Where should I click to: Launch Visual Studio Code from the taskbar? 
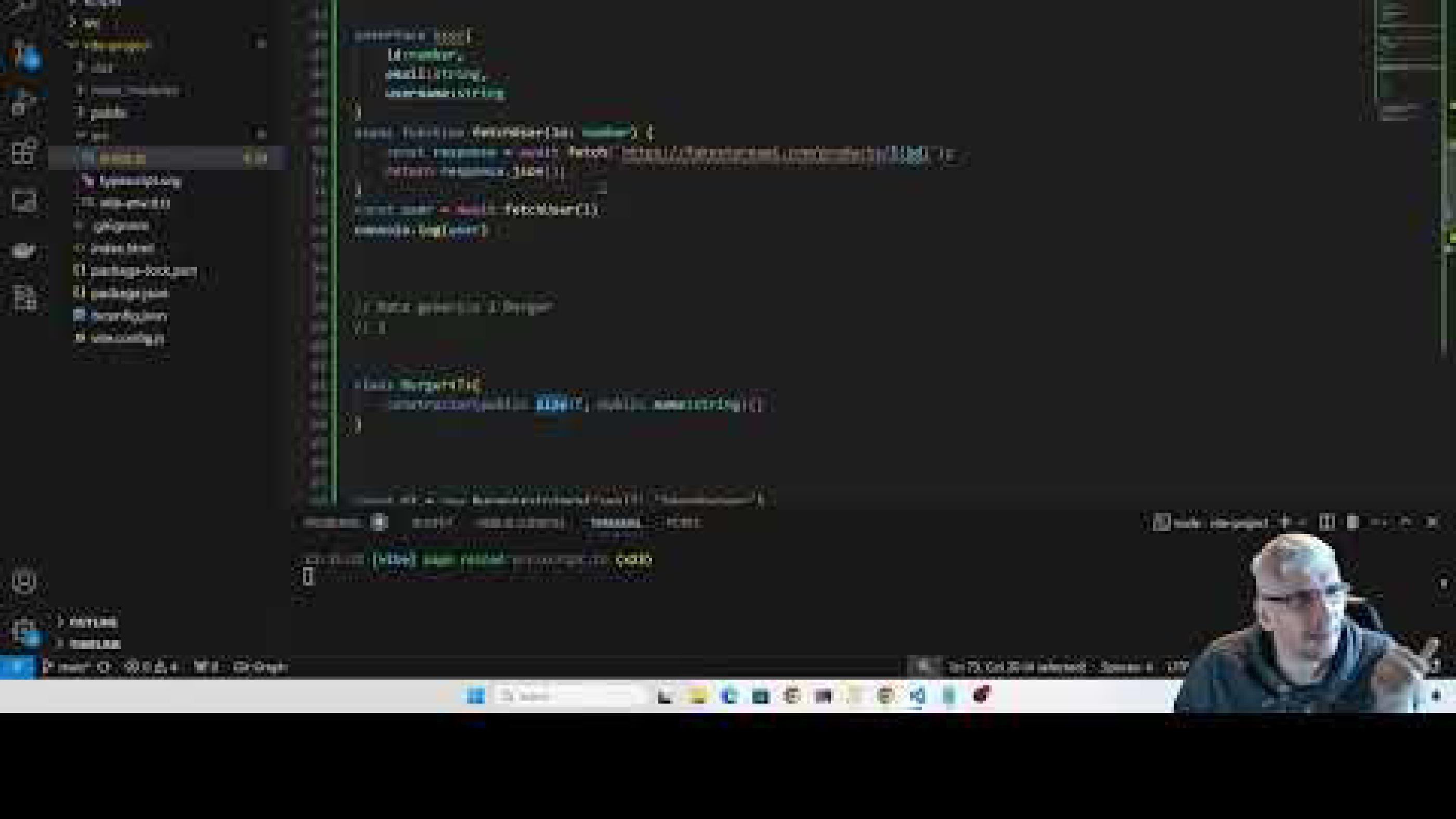click(x=917, y=697)
